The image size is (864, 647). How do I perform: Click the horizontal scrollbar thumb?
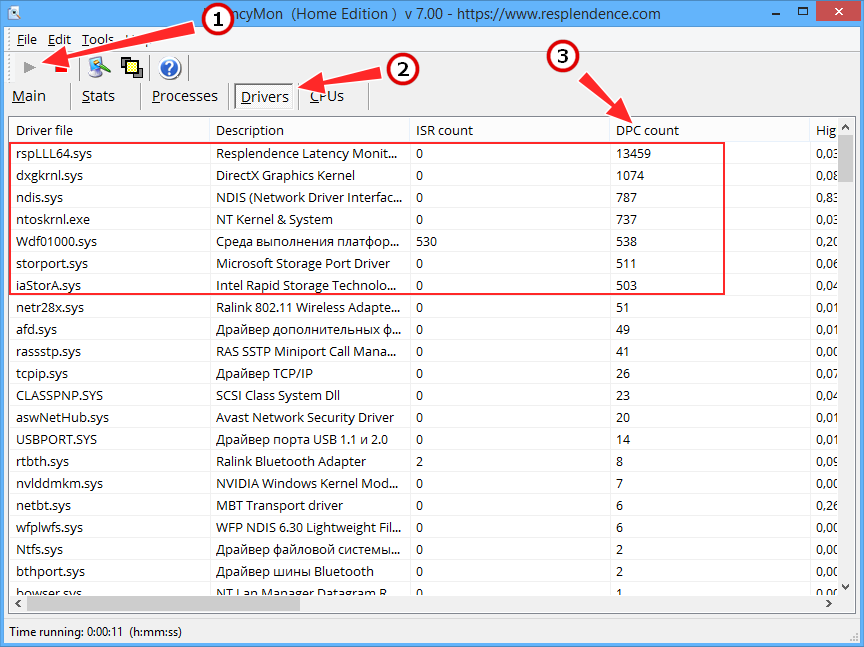[x=164, y=604]
